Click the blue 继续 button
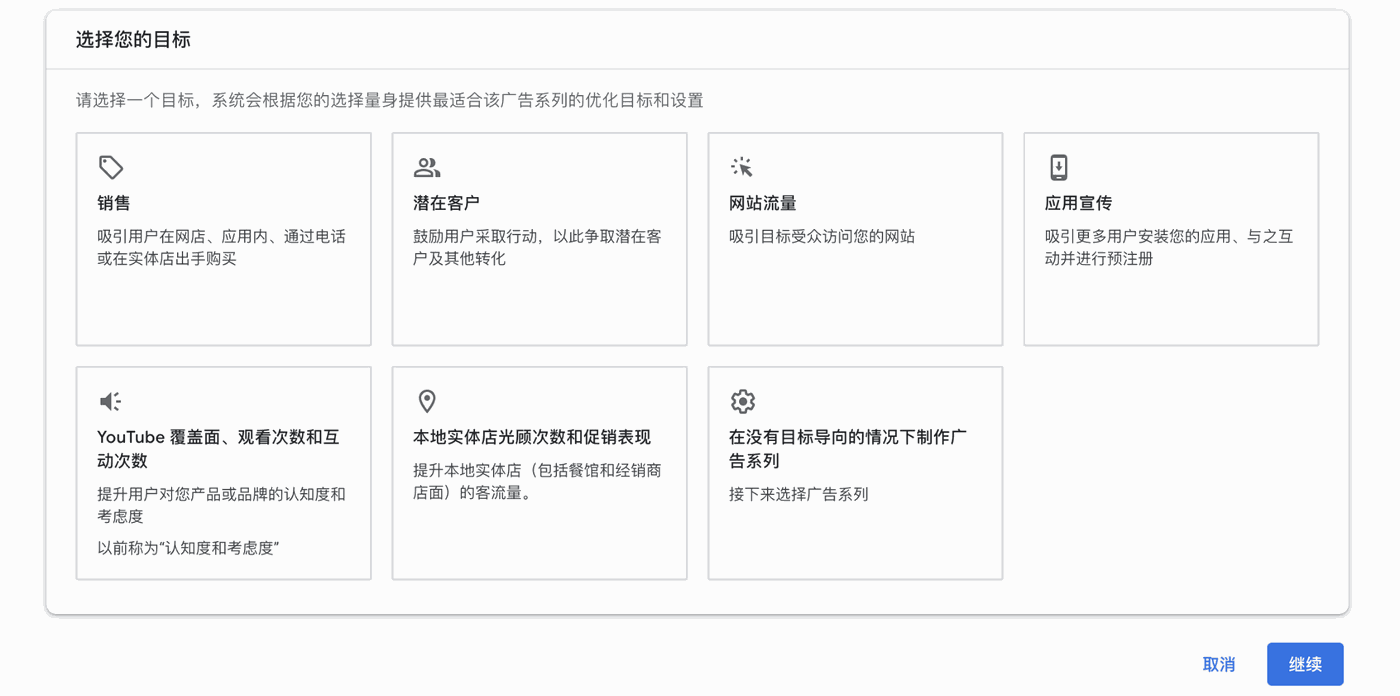 pos(1305,664)
